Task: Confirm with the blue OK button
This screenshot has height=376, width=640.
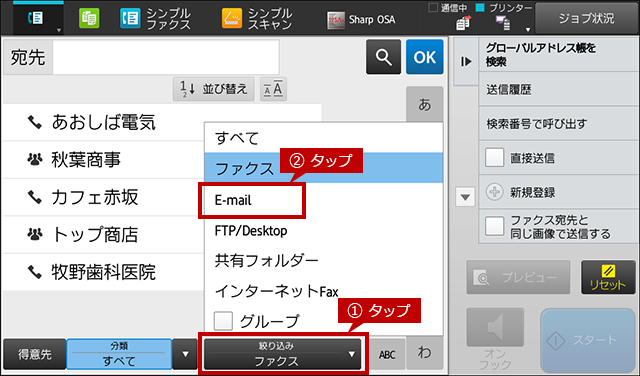Action: pyautogui.click(x=424, y=57)
